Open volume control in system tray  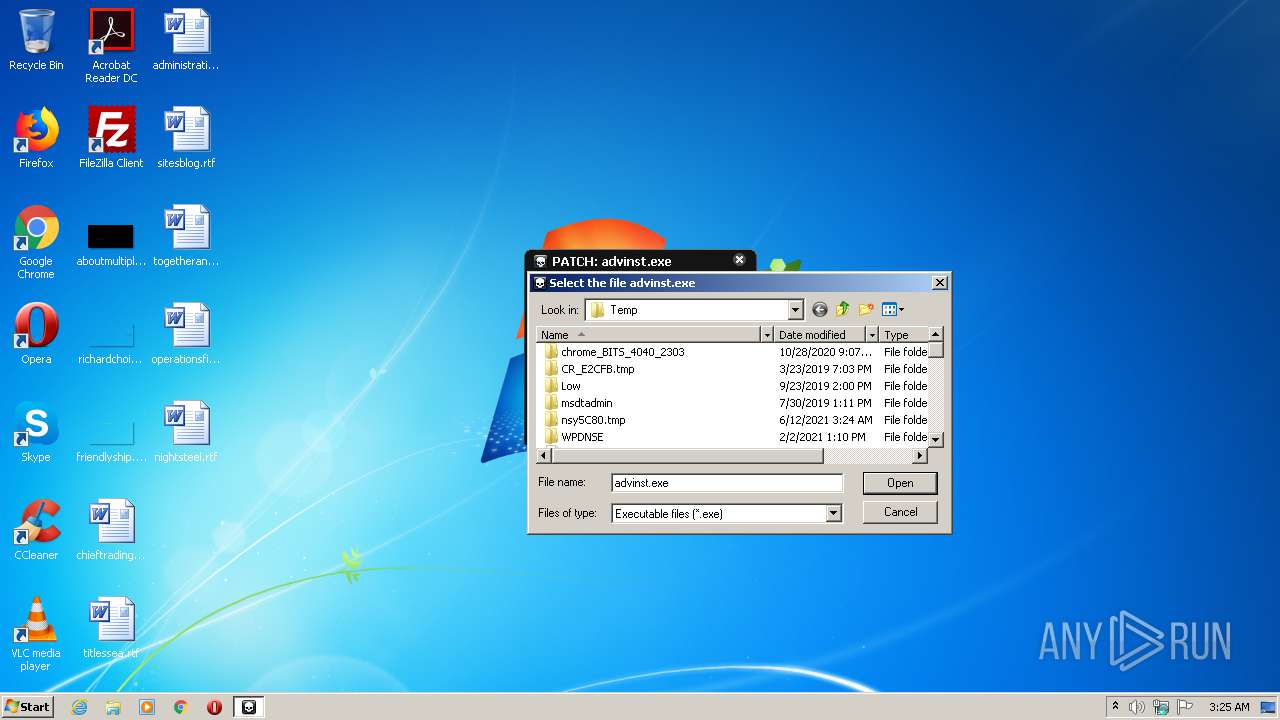pyautogui.click(x=1137, y=707)
